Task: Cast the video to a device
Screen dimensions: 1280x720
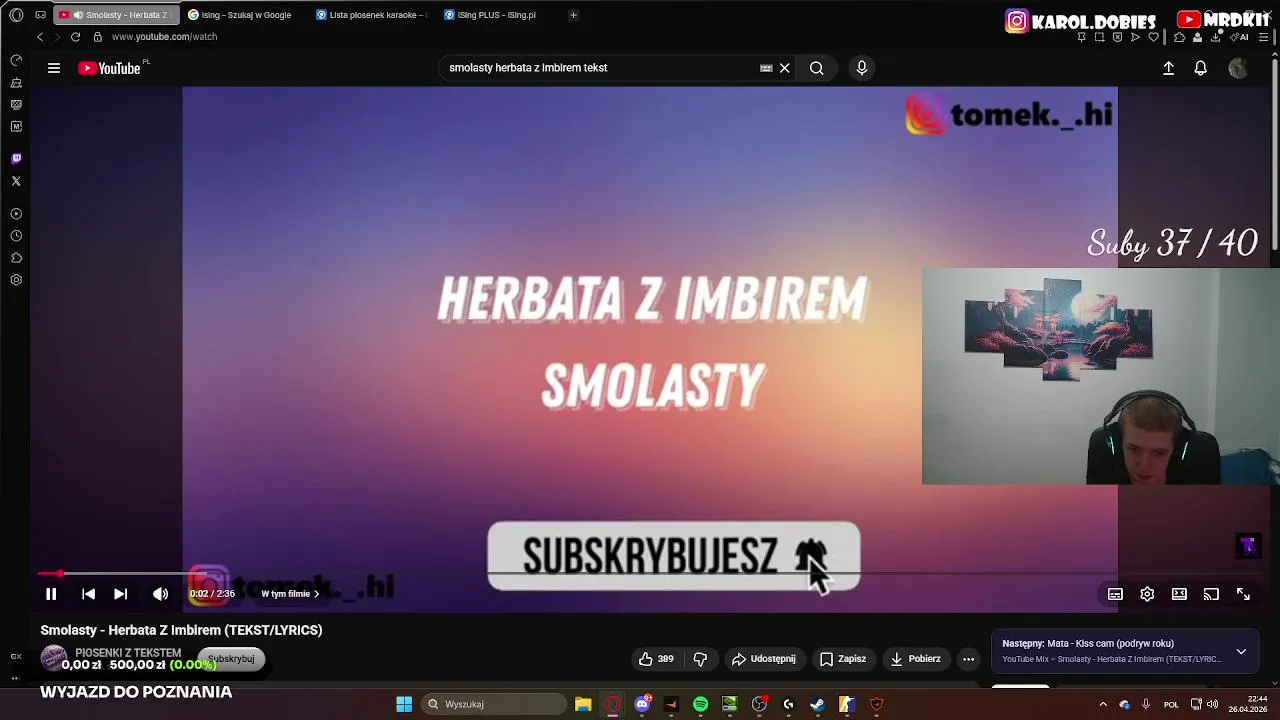Action: 1211,594
